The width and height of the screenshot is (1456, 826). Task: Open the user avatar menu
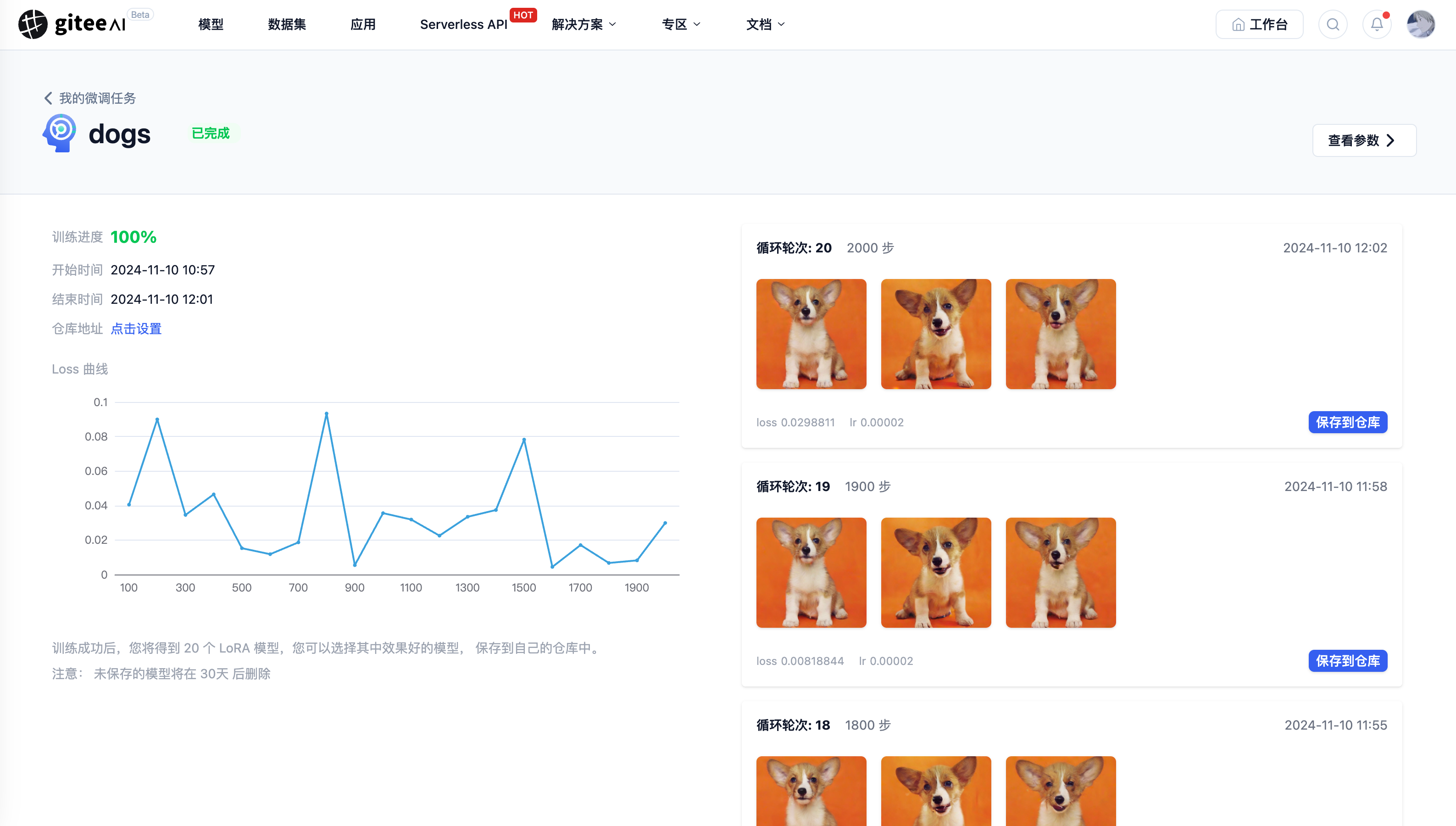click(1421, 24)
